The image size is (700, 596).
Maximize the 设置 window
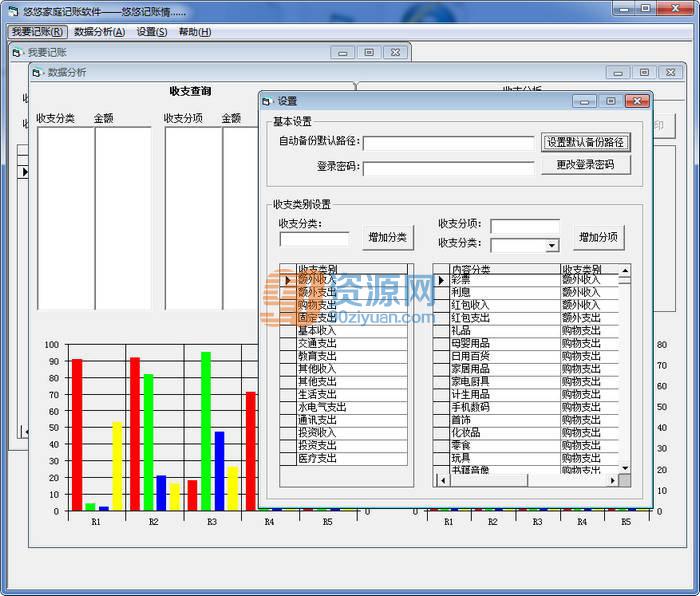(x=611, y=101)
